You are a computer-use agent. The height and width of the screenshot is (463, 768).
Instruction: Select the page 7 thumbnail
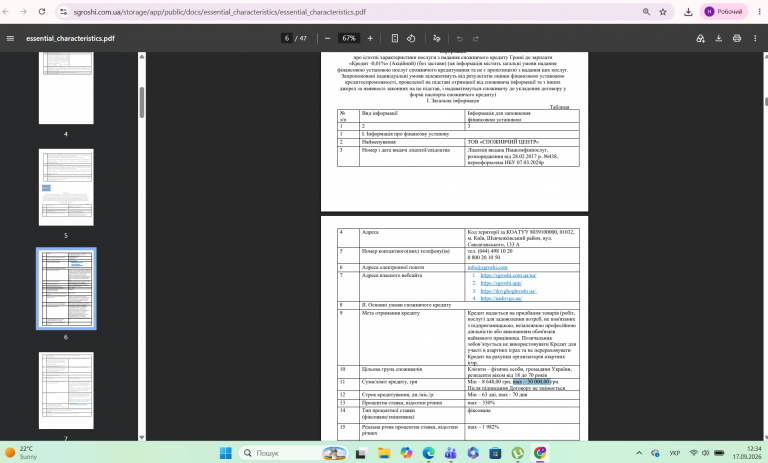click(66, 390)
